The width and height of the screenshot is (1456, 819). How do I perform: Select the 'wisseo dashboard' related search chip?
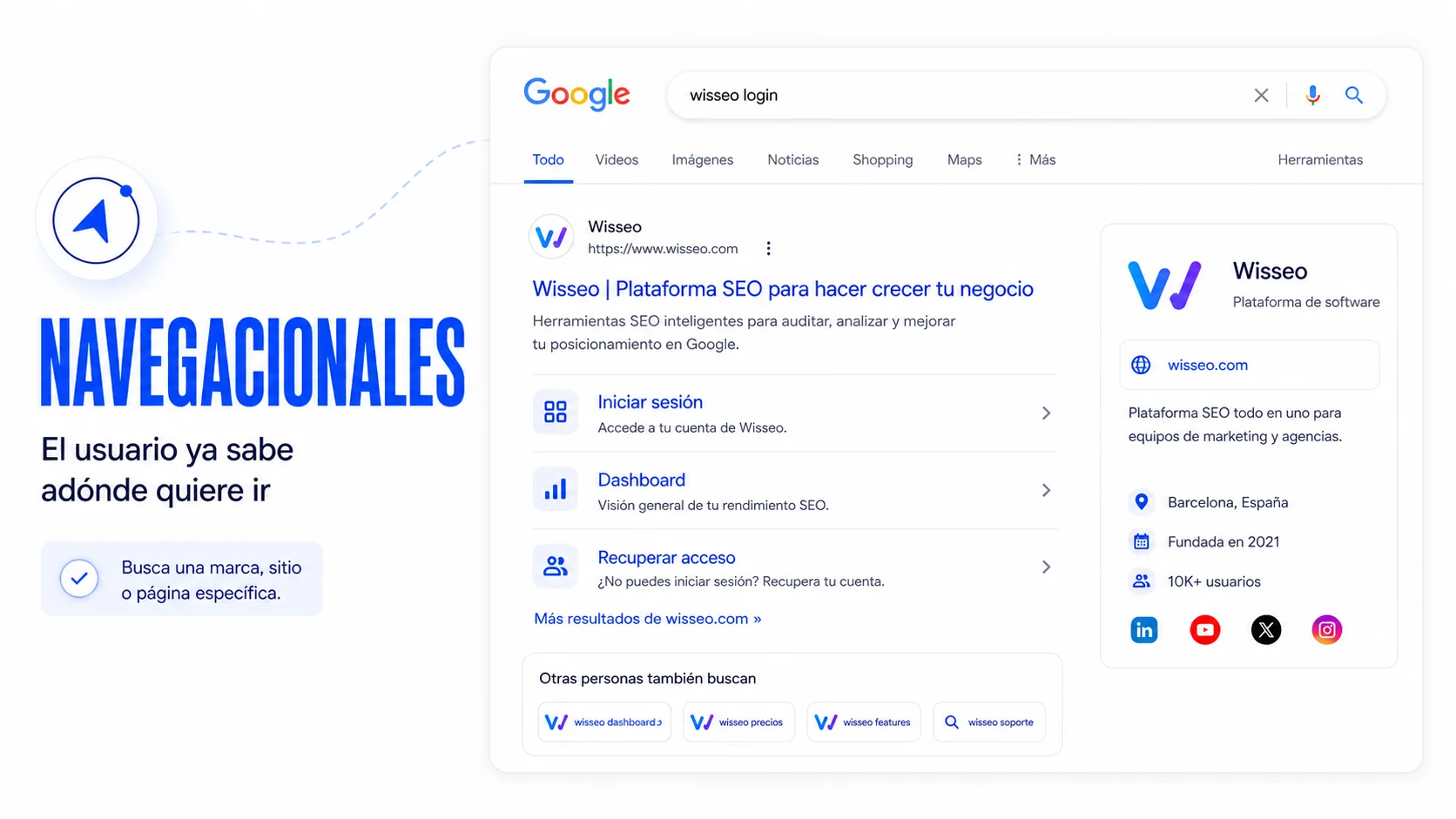604,722
